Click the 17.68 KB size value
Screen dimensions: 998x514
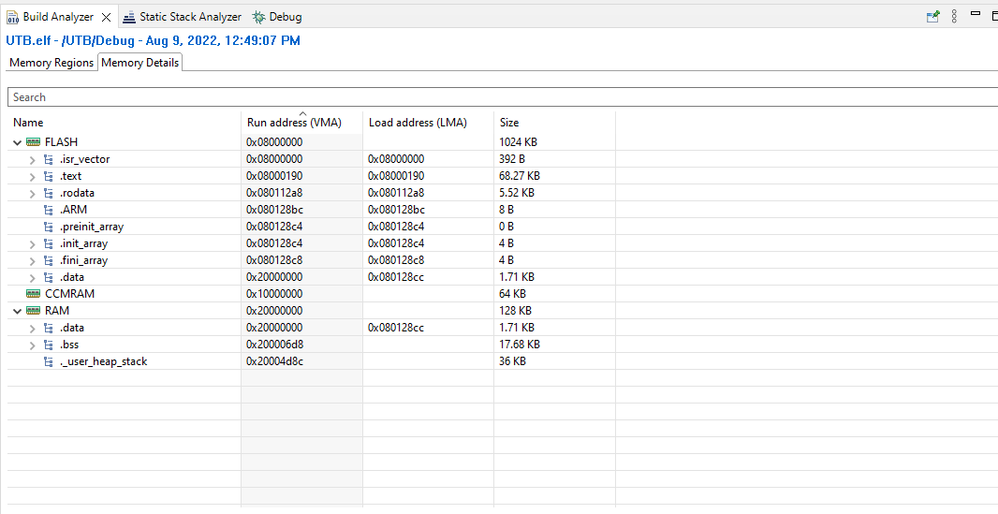pyautogui.click(x=519, y=344)
